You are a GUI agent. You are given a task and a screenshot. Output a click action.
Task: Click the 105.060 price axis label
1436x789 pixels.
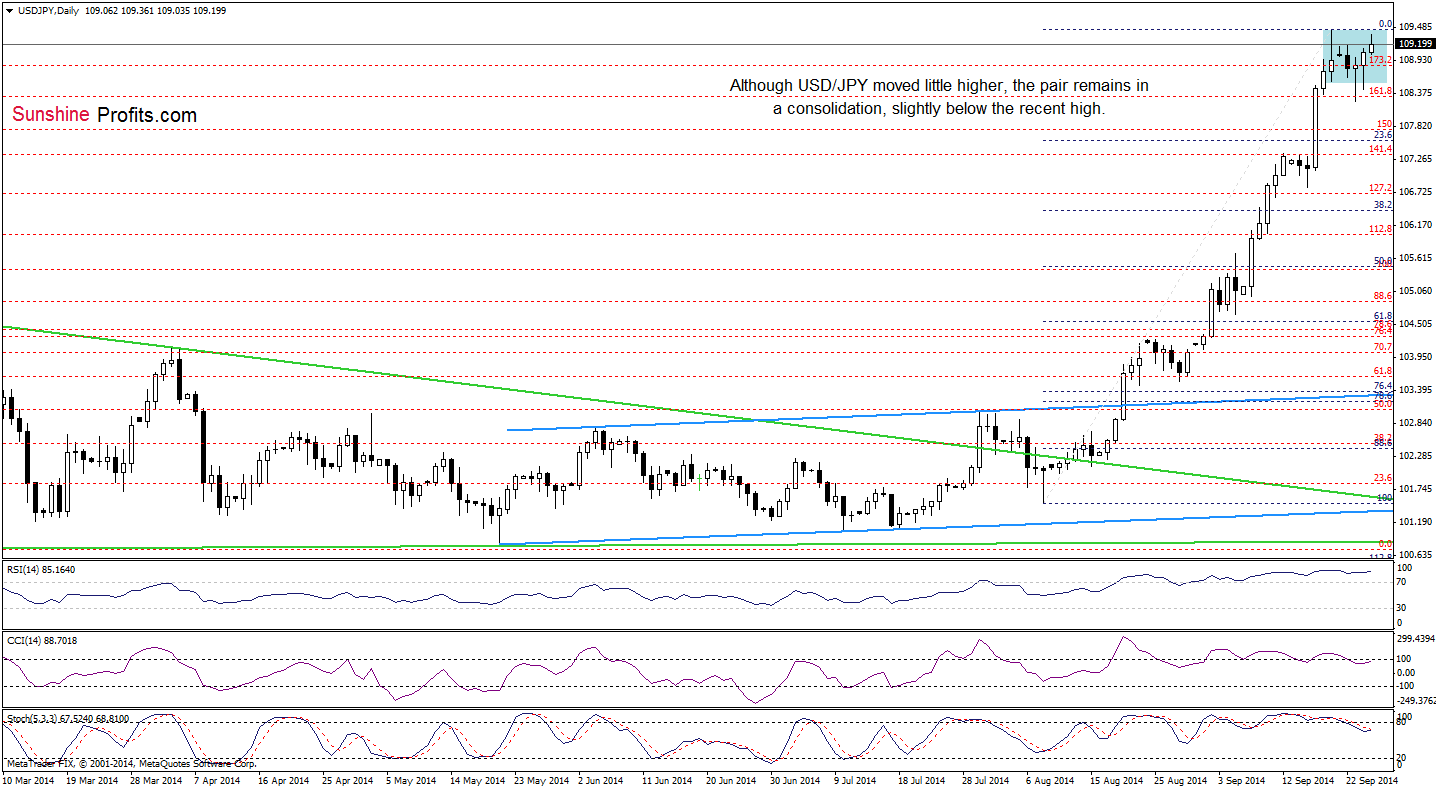pyautogui.click(x=1415, y=291)
